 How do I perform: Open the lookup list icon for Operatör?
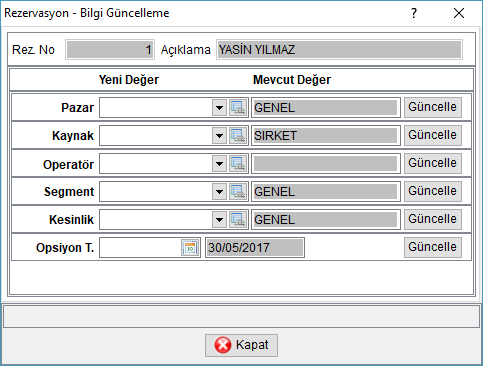(x=238, y=164)
